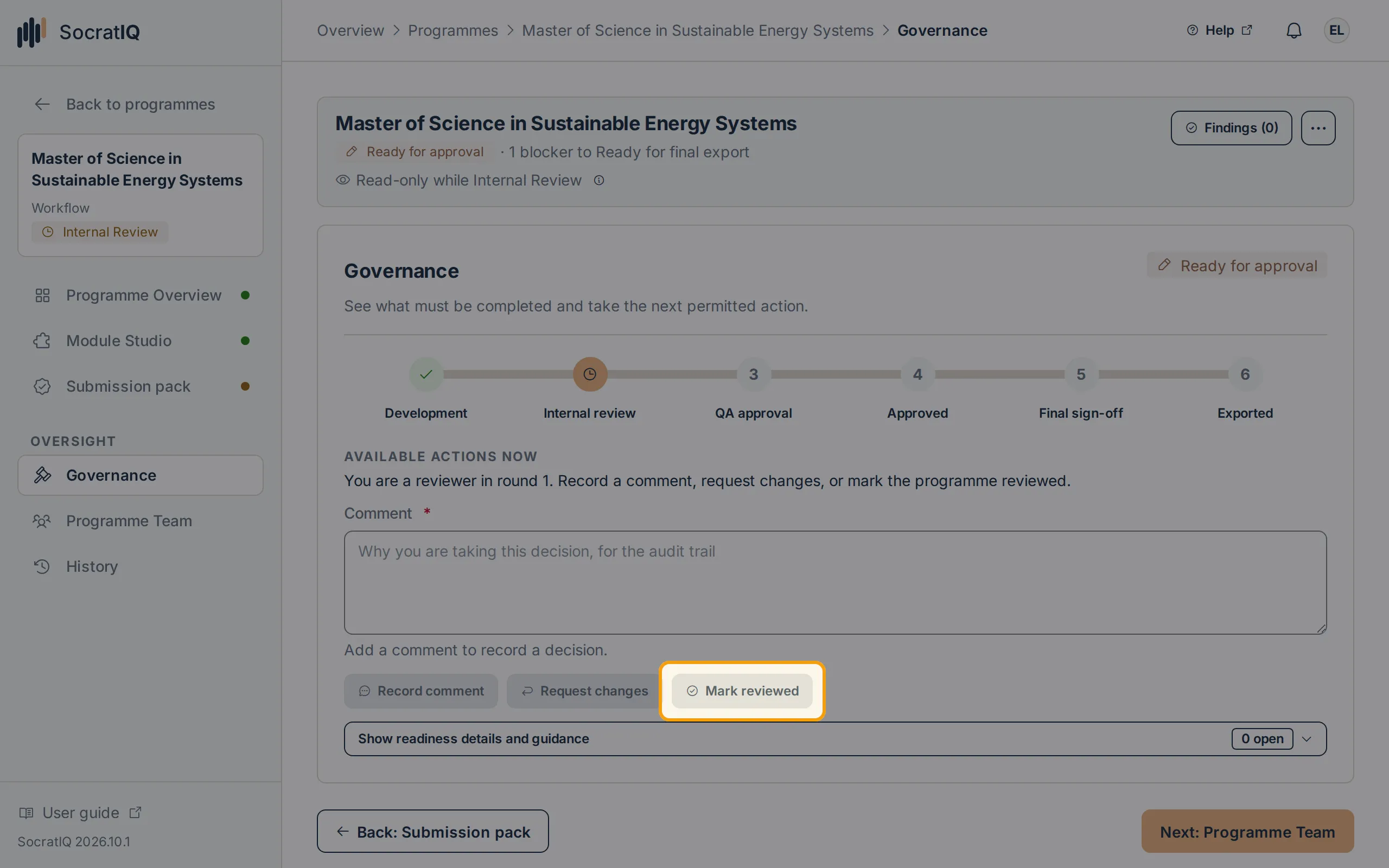This screenshot has width=1389, height=868.
Task: Go back to programmes
Action: point(124,104)
